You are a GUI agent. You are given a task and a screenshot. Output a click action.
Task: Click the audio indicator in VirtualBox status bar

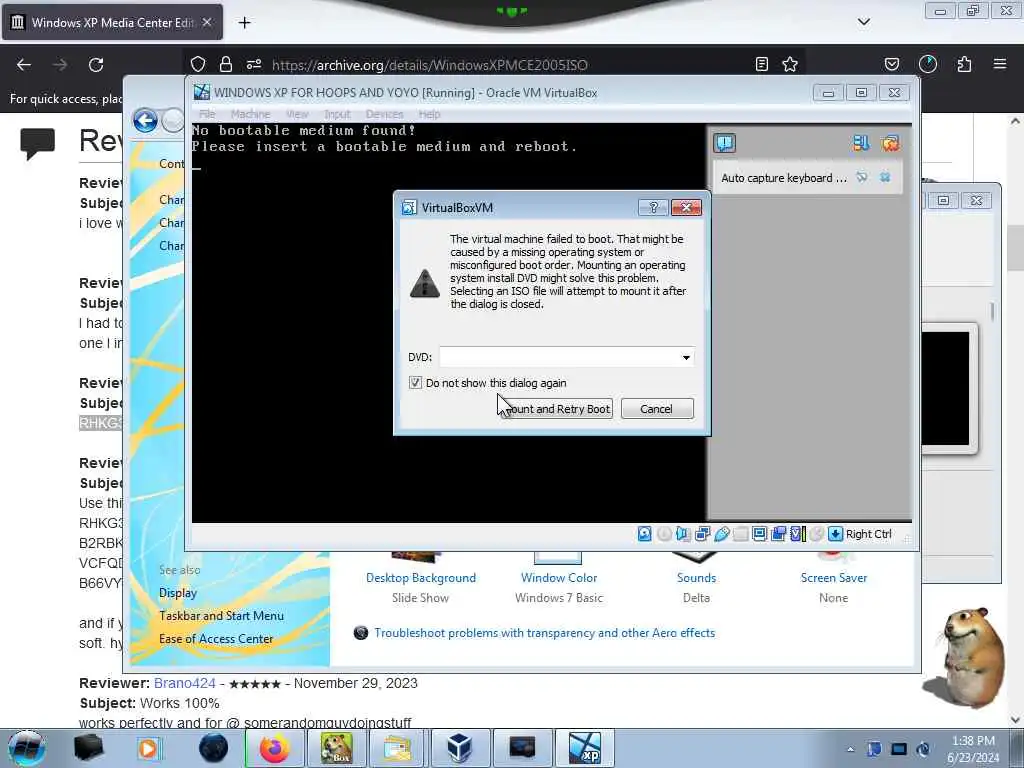coord(683,534)
